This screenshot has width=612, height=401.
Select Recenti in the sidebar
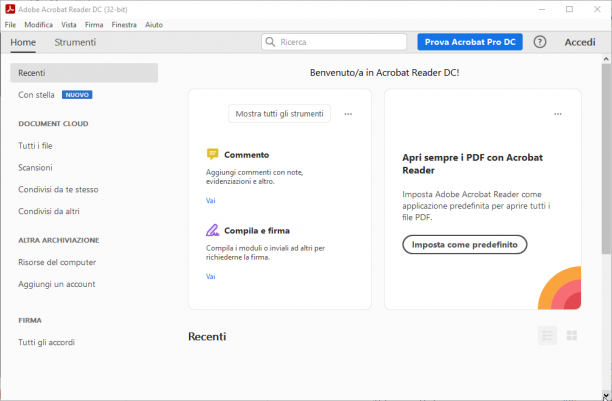84,73
